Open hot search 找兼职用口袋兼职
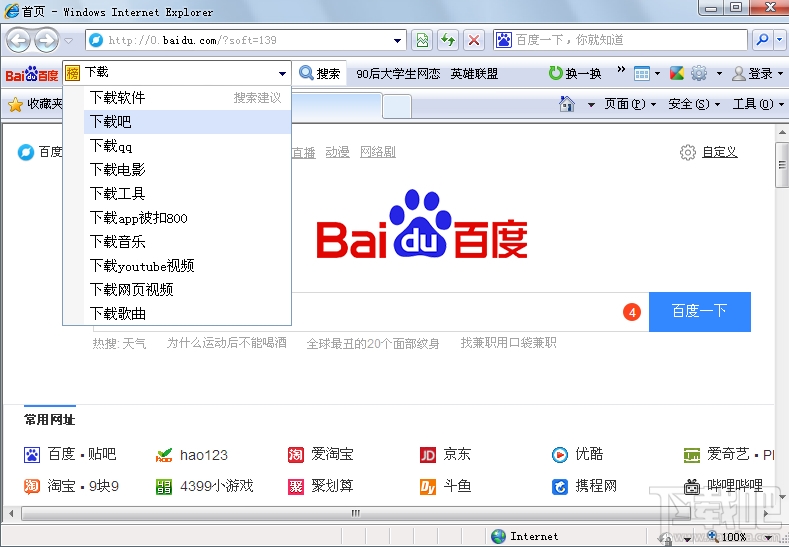Image resolution: width=789 pixels, height=547 pixels. point(508,343)
